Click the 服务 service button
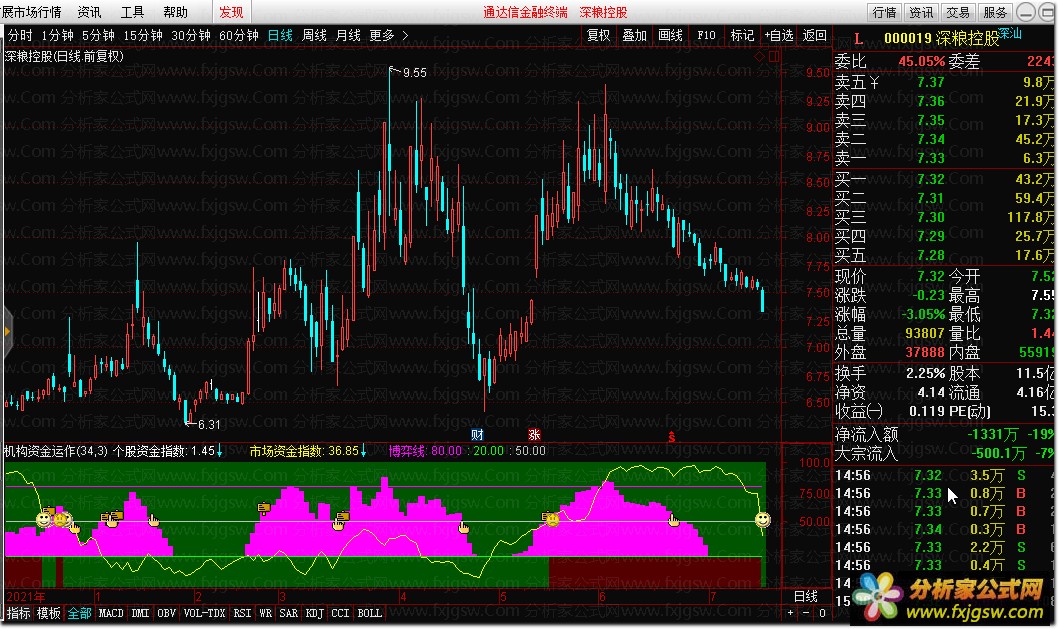 994,12
